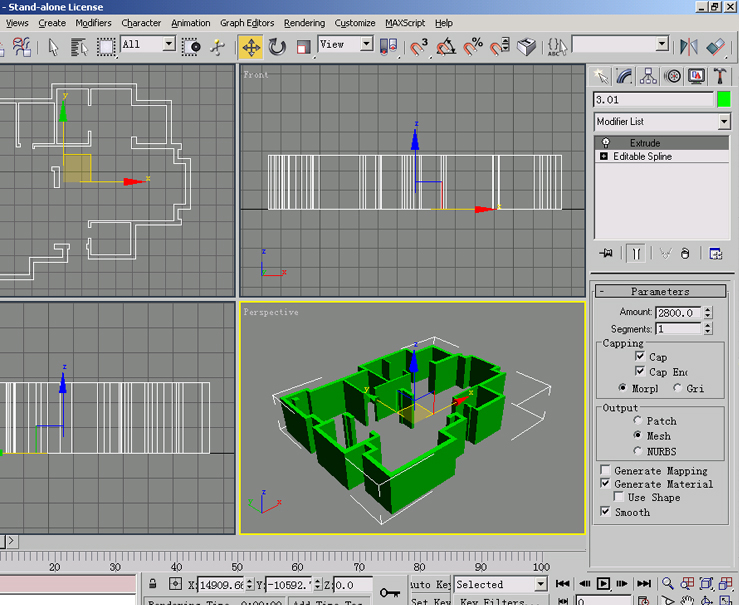Toggle the Extrude modifier light bulb
The width and height of the screenshot is (739, 605).
605,143
